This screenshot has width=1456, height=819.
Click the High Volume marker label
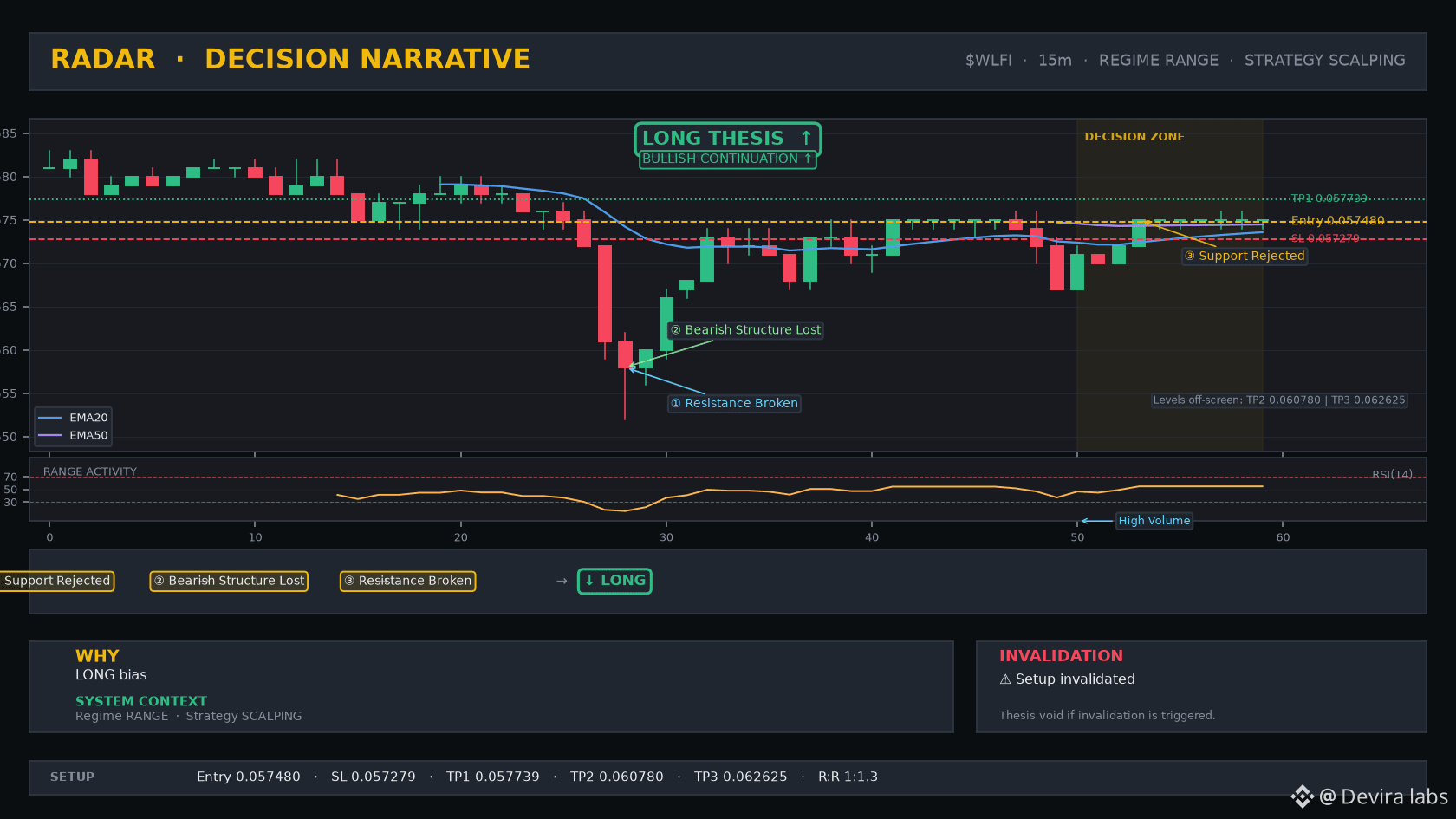click(1154, 521)
